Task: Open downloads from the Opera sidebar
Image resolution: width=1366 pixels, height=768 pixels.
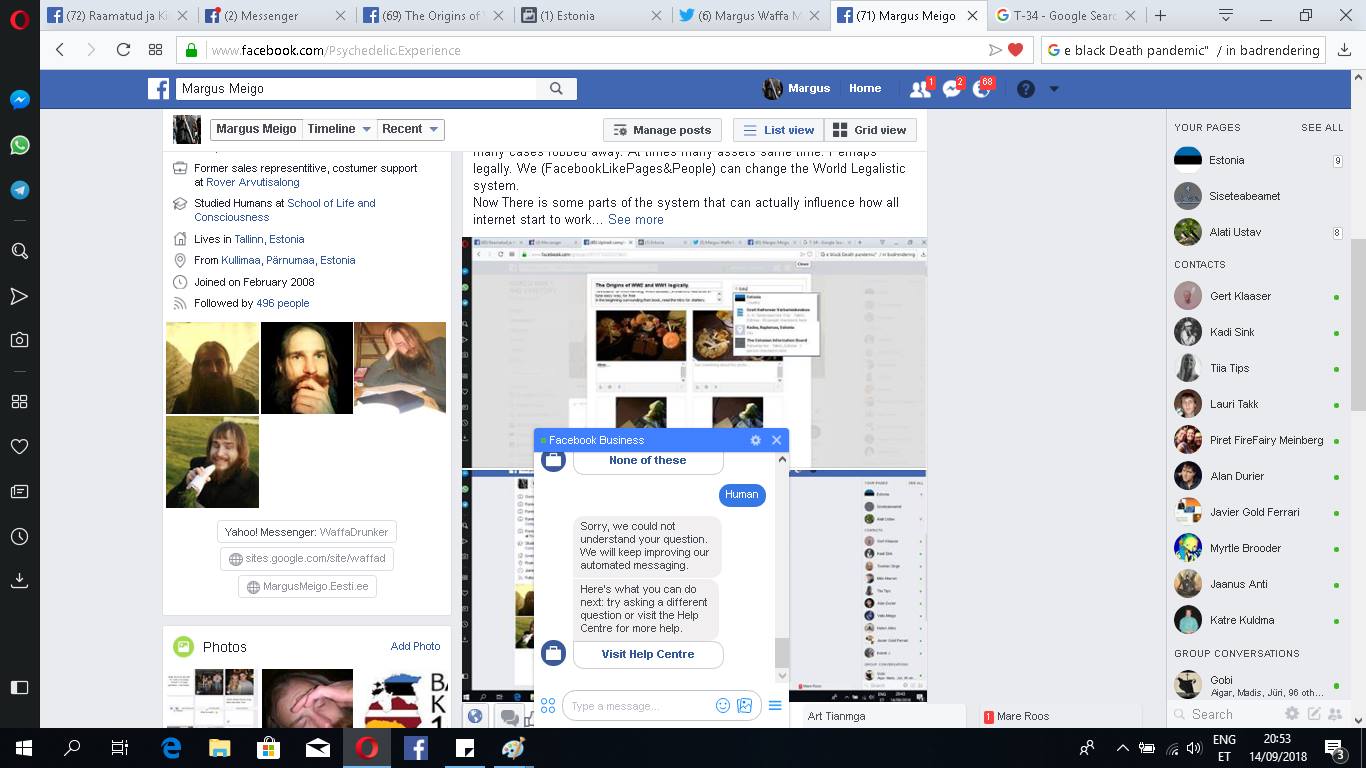Action: coord(19,580)
